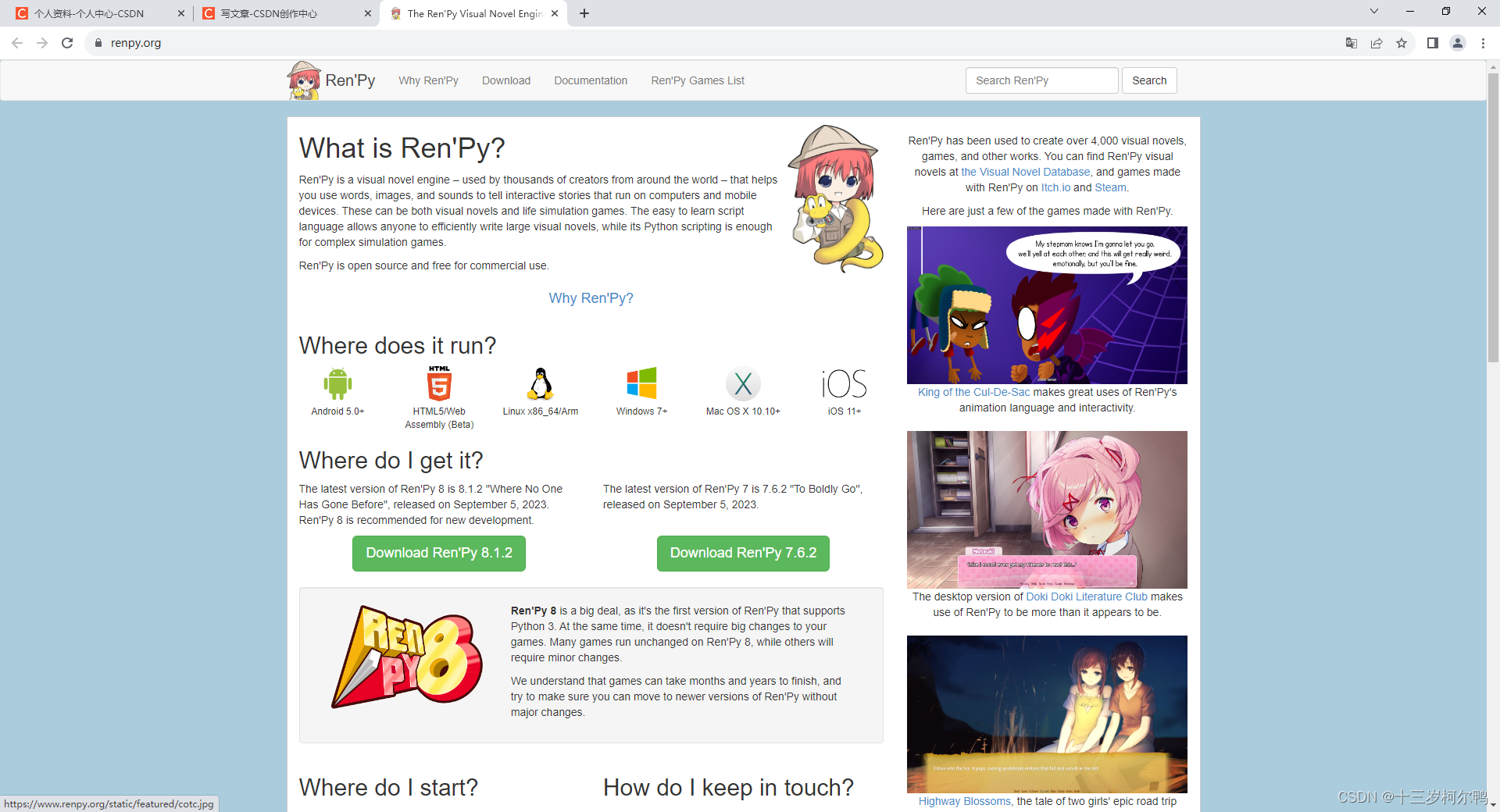The height and width of the screenshot is (812, 1500).
Task: Click the page vertical scrollbar thumb
Action: [1493, 219]
